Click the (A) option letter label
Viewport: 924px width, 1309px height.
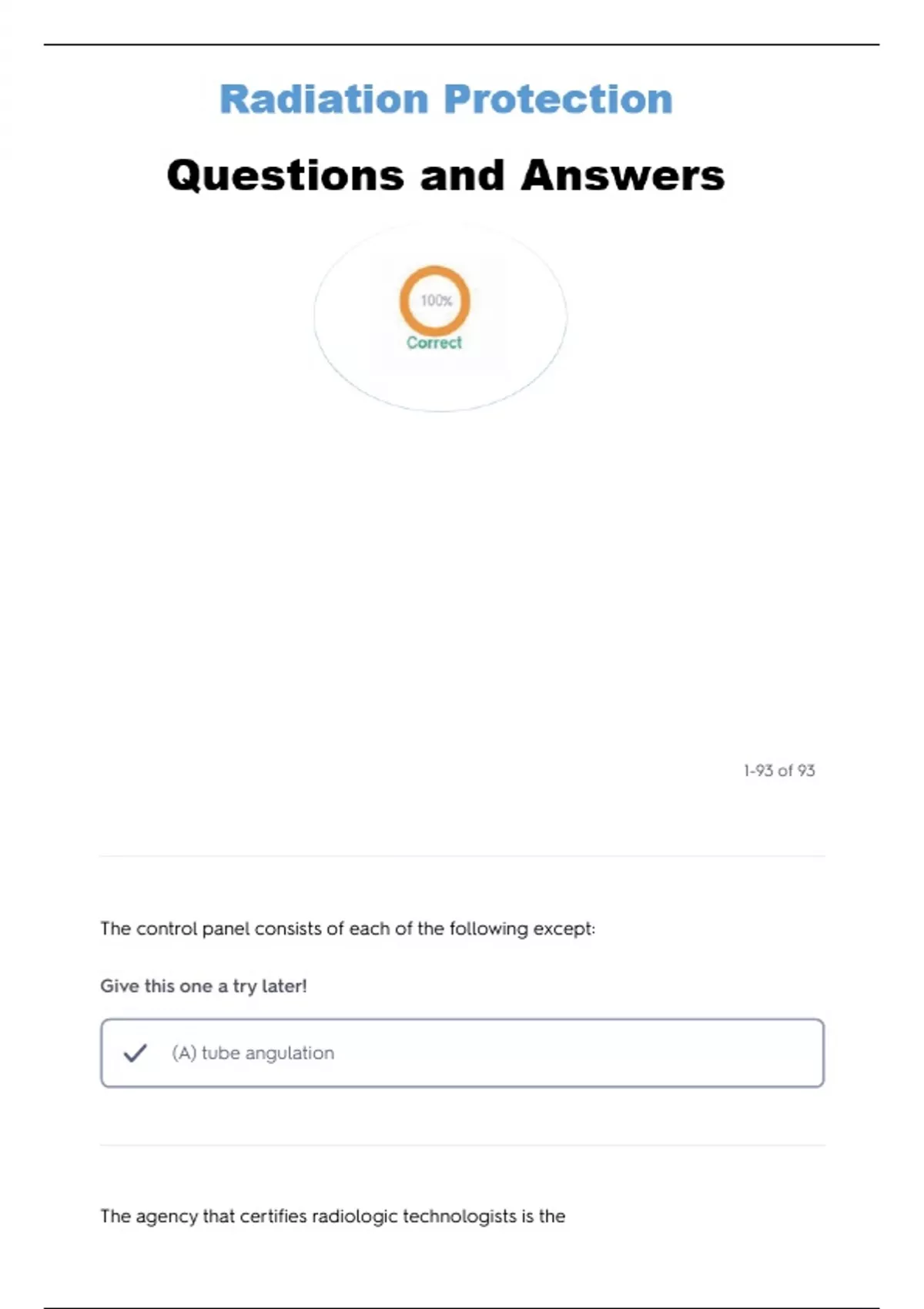[x=184, y=1053]
